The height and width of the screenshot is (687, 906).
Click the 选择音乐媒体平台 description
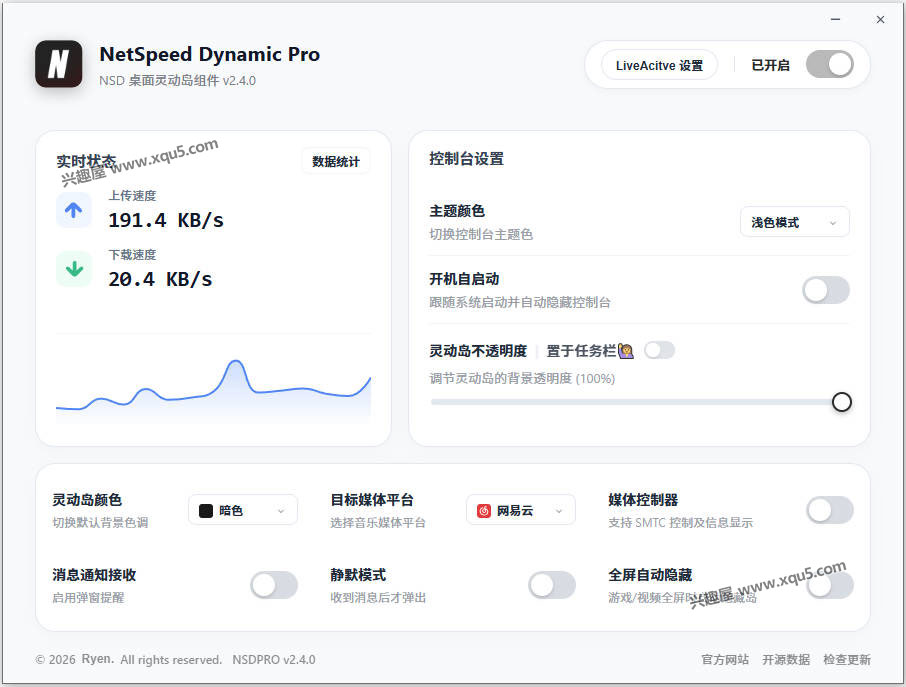(x=378, y=522)
